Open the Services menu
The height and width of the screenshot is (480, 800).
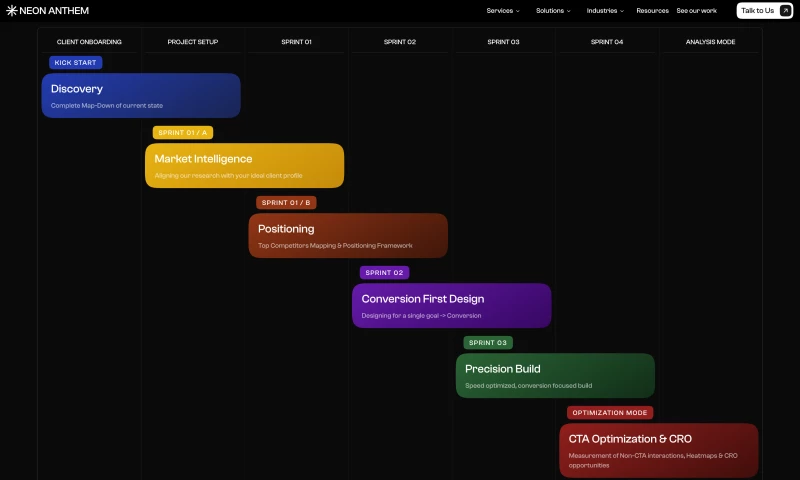click(x=503, y=11)
